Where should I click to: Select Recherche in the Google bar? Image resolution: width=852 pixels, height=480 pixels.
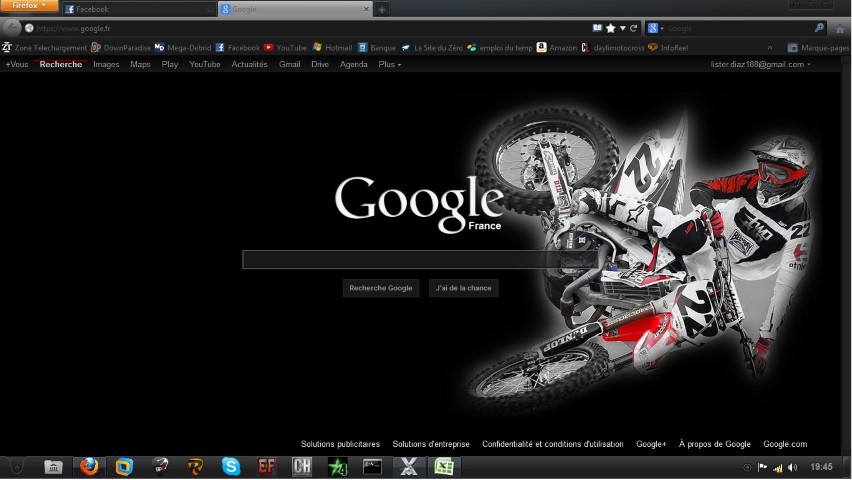pos(61,64)
